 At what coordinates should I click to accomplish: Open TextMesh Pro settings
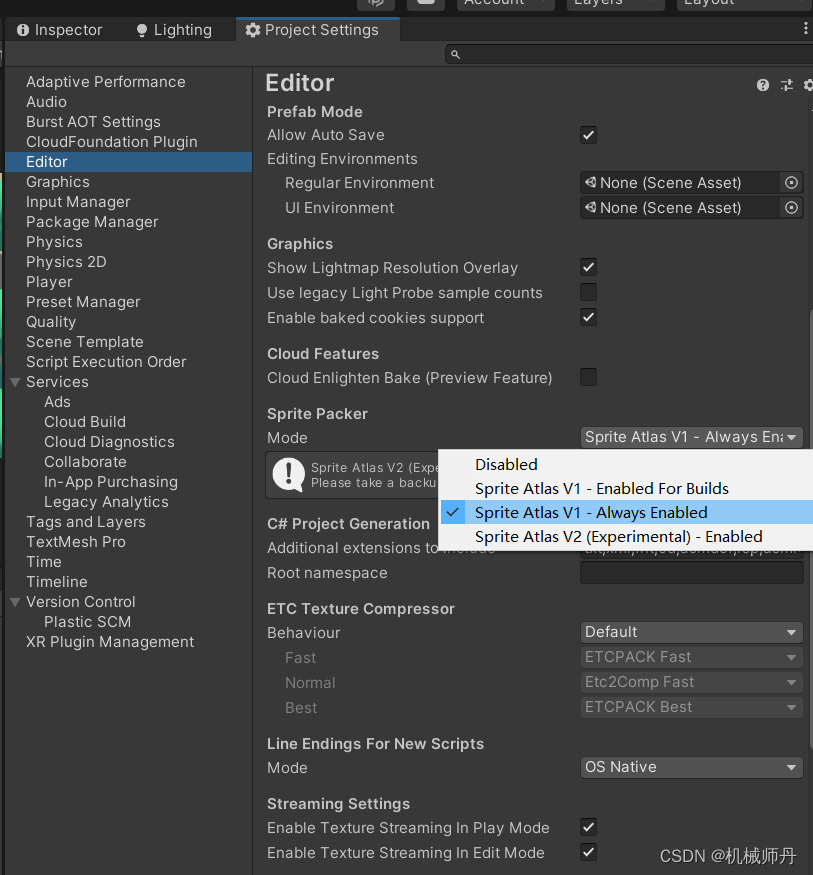point(76,542)
